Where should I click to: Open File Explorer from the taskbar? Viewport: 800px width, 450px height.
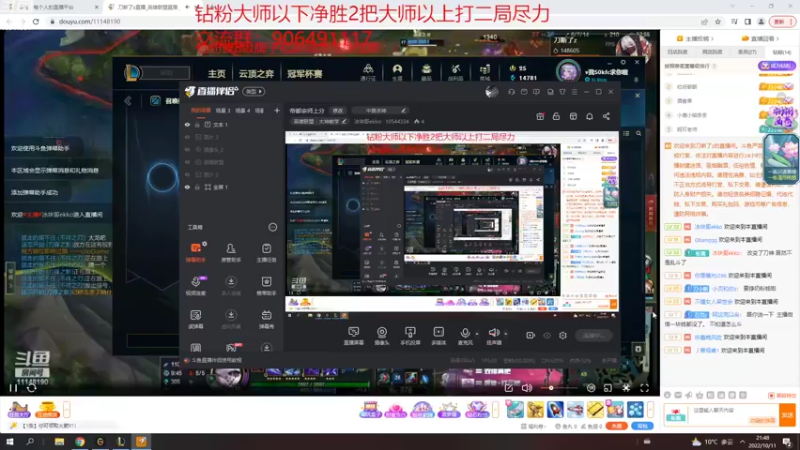[x=59, y=442]
